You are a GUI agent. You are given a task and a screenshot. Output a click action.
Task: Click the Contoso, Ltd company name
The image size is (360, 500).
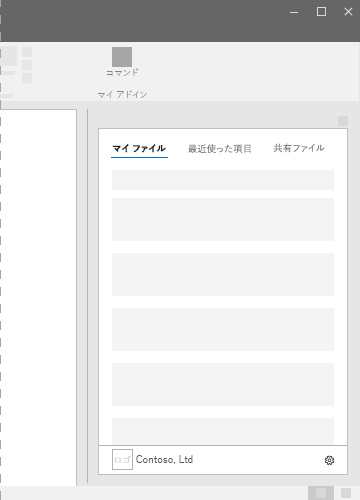pyautogui.click(x=164, y=459)
